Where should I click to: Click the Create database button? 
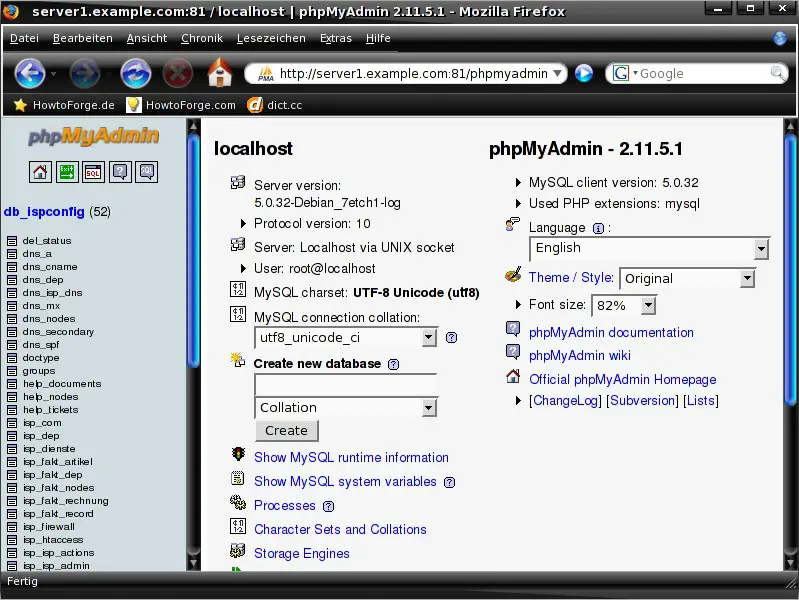click(286, 431)
